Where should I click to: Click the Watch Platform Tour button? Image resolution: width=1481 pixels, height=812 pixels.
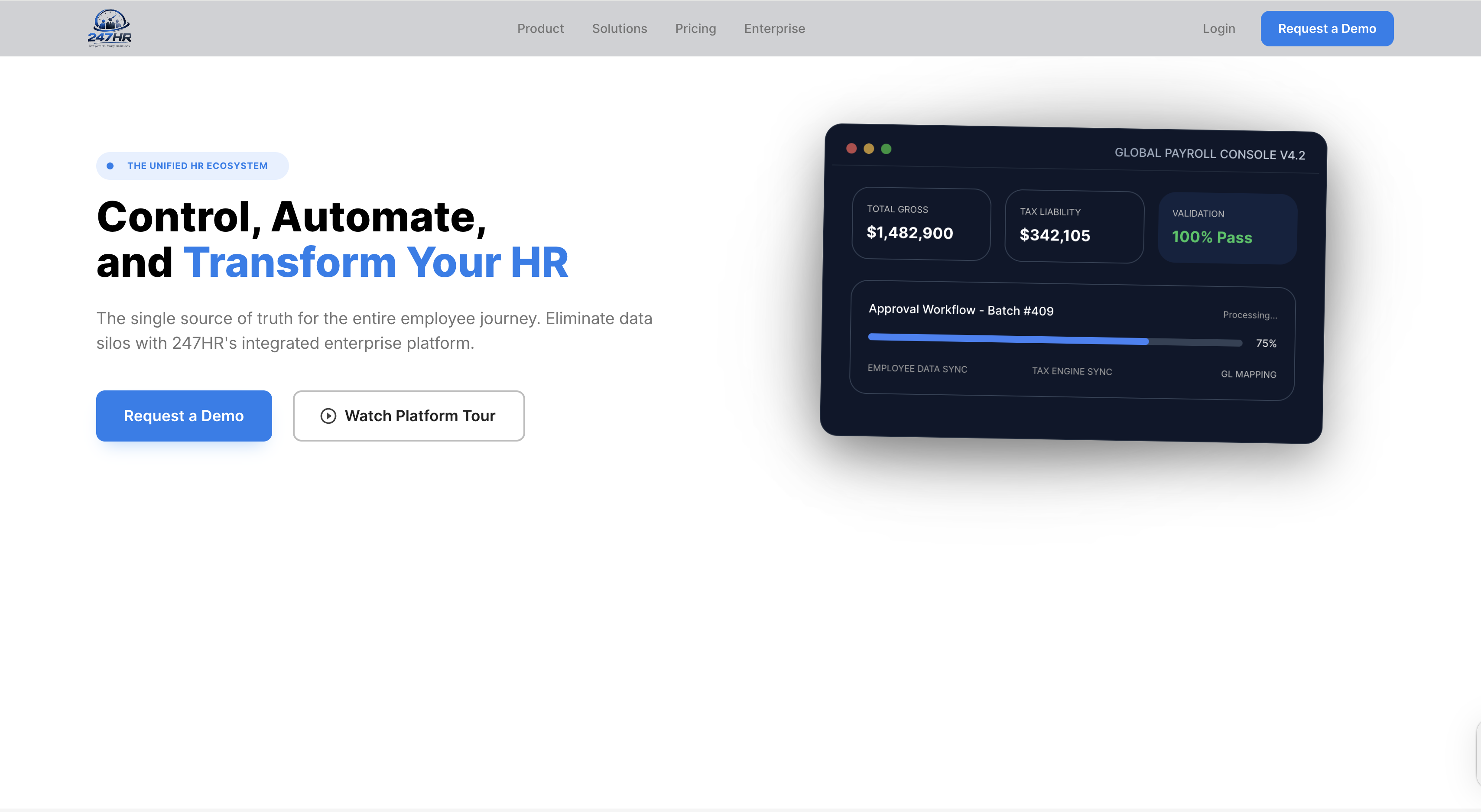point(408,416)
